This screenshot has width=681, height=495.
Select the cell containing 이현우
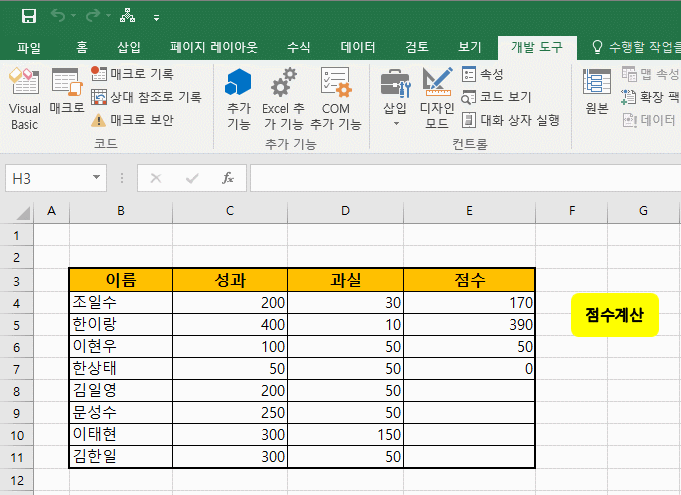pyautogui.click(x=121, y=346)
